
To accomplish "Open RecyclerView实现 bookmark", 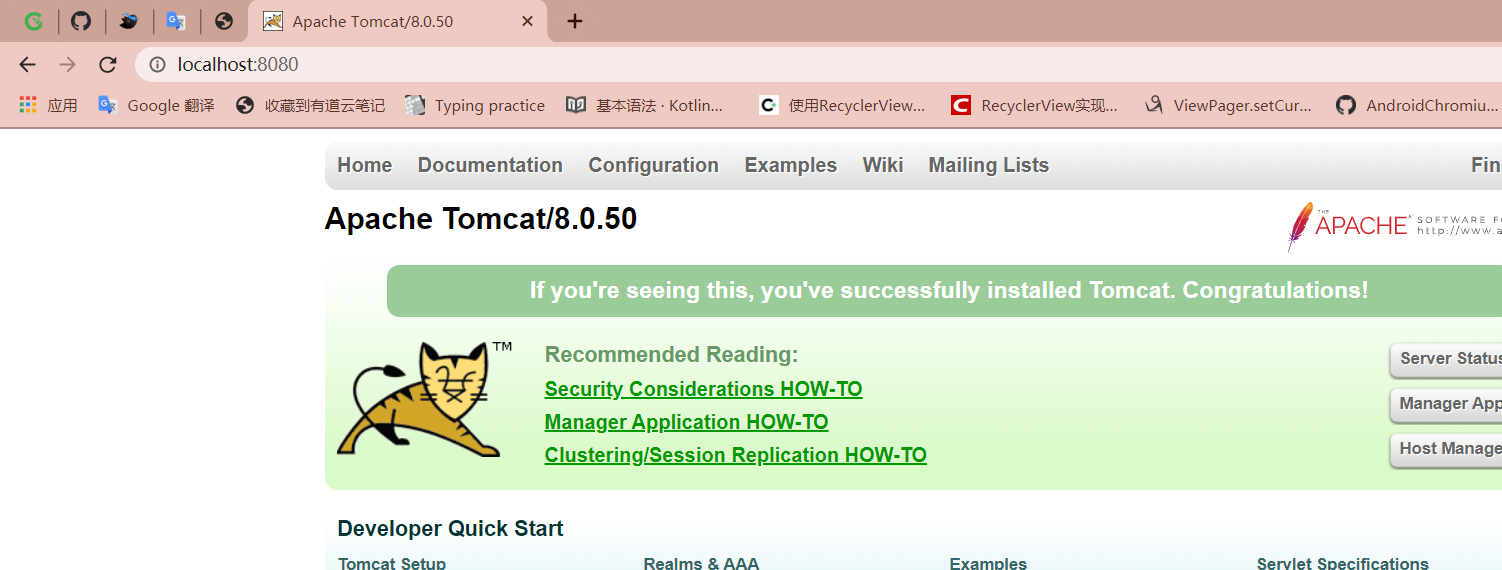I will point(1034,105).
